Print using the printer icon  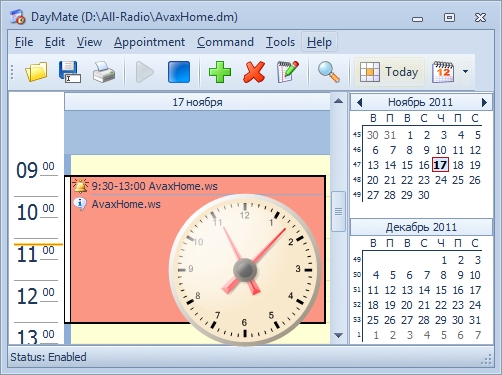[x=104, y=72]
